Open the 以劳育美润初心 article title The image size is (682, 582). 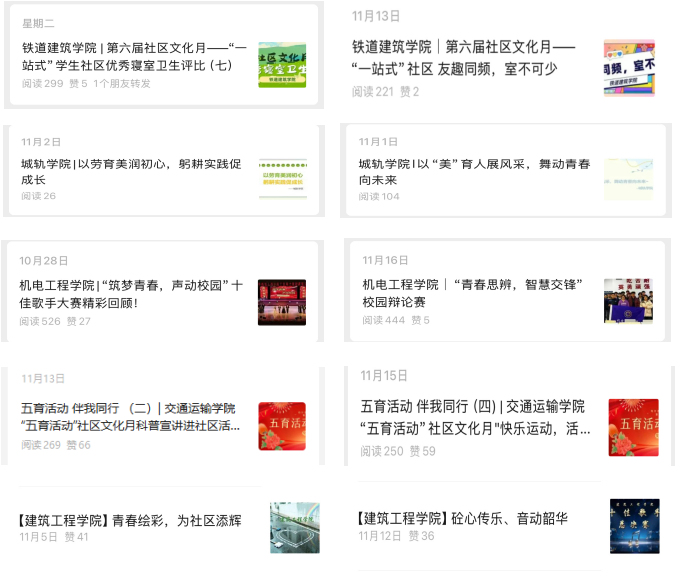tap(131, 171)
